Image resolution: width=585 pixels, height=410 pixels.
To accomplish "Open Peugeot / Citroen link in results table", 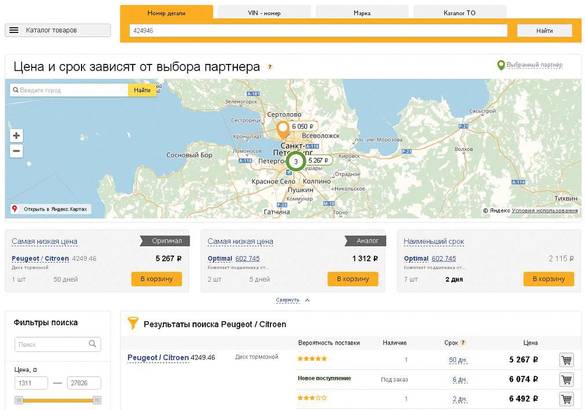I will (x=158, y=357).
